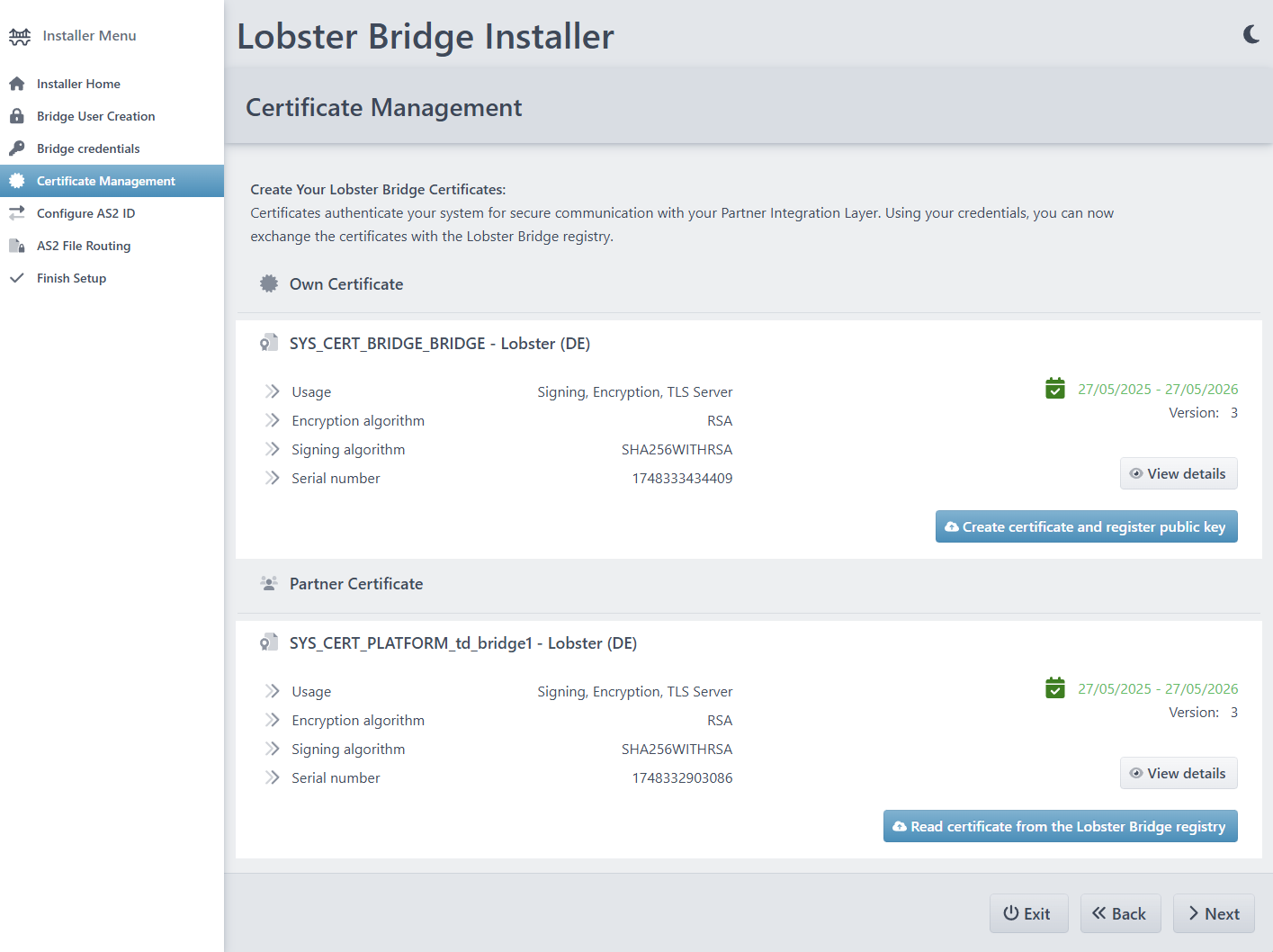The image size is (1273, 952).
Task: Click the AS2 File Routing document icon
Action: 17,246
